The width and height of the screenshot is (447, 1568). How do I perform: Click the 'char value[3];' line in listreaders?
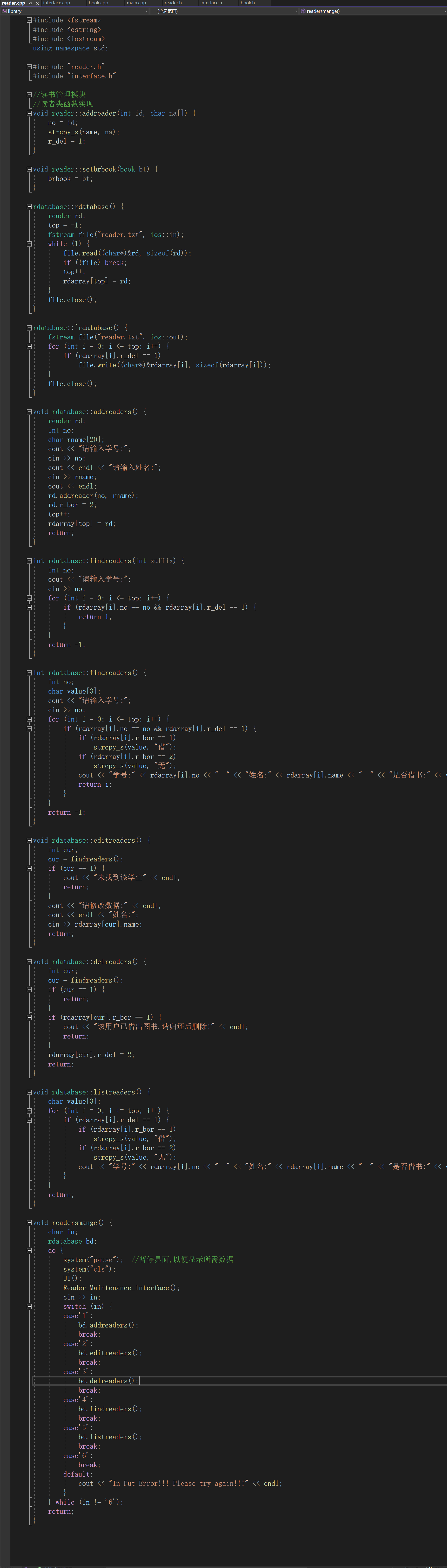[75, 1101]
